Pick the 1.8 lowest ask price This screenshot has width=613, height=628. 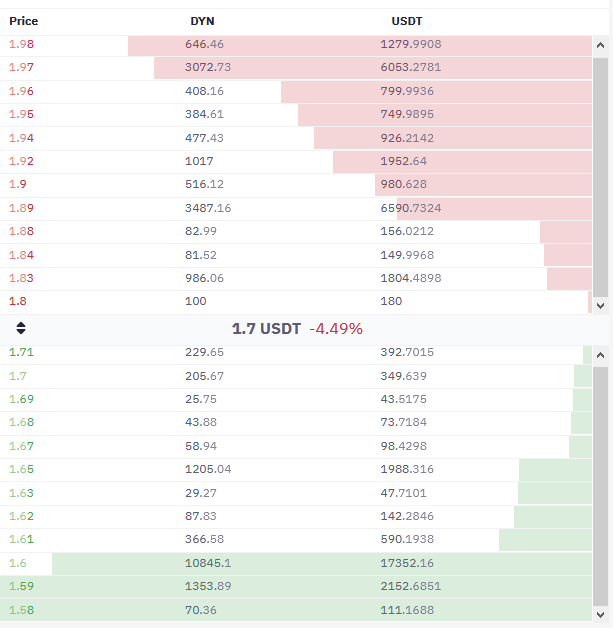tap(18, 301)
